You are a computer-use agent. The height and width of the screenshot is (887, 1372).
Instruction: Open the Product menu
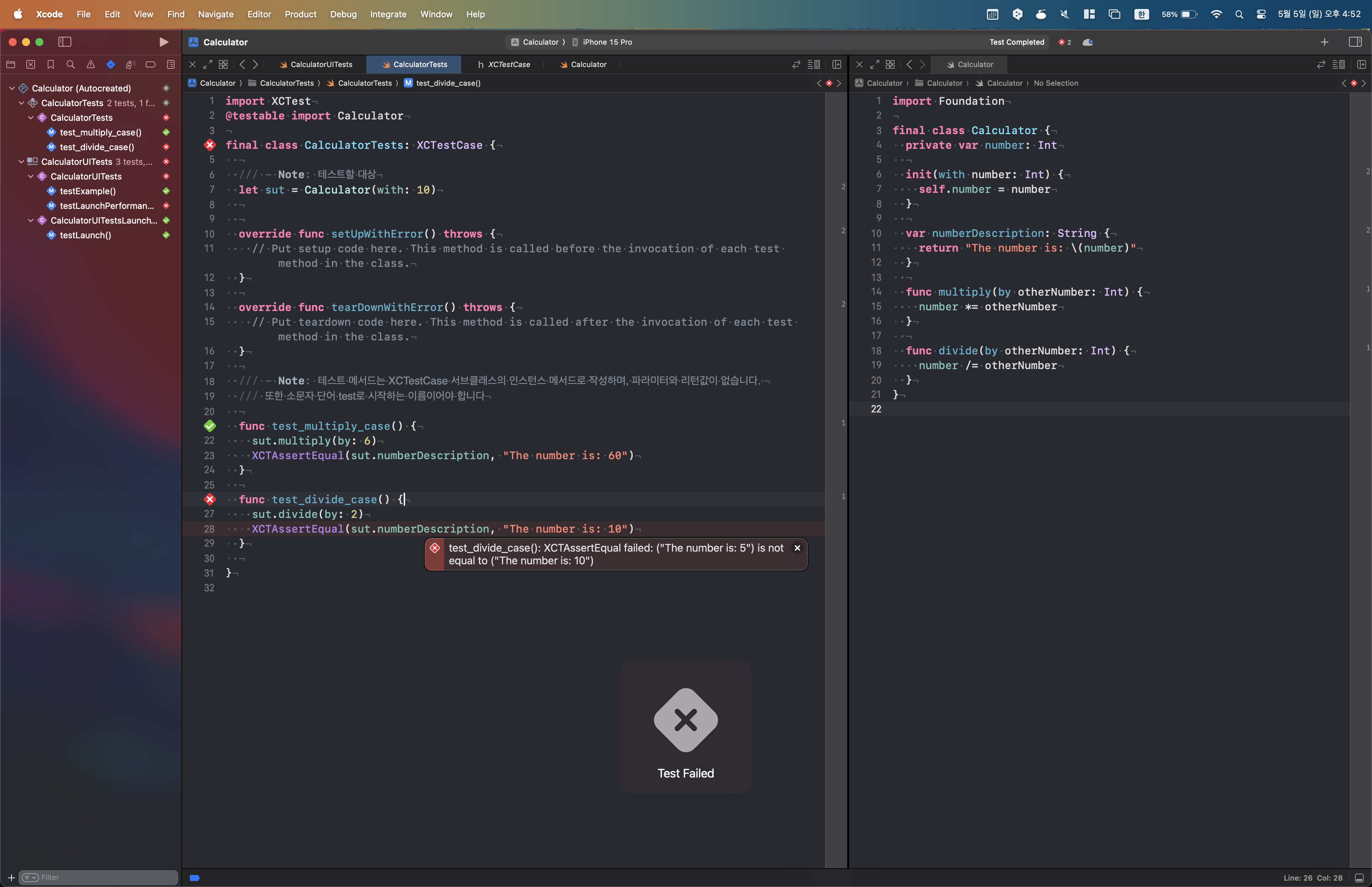click(x=300, y=14)
